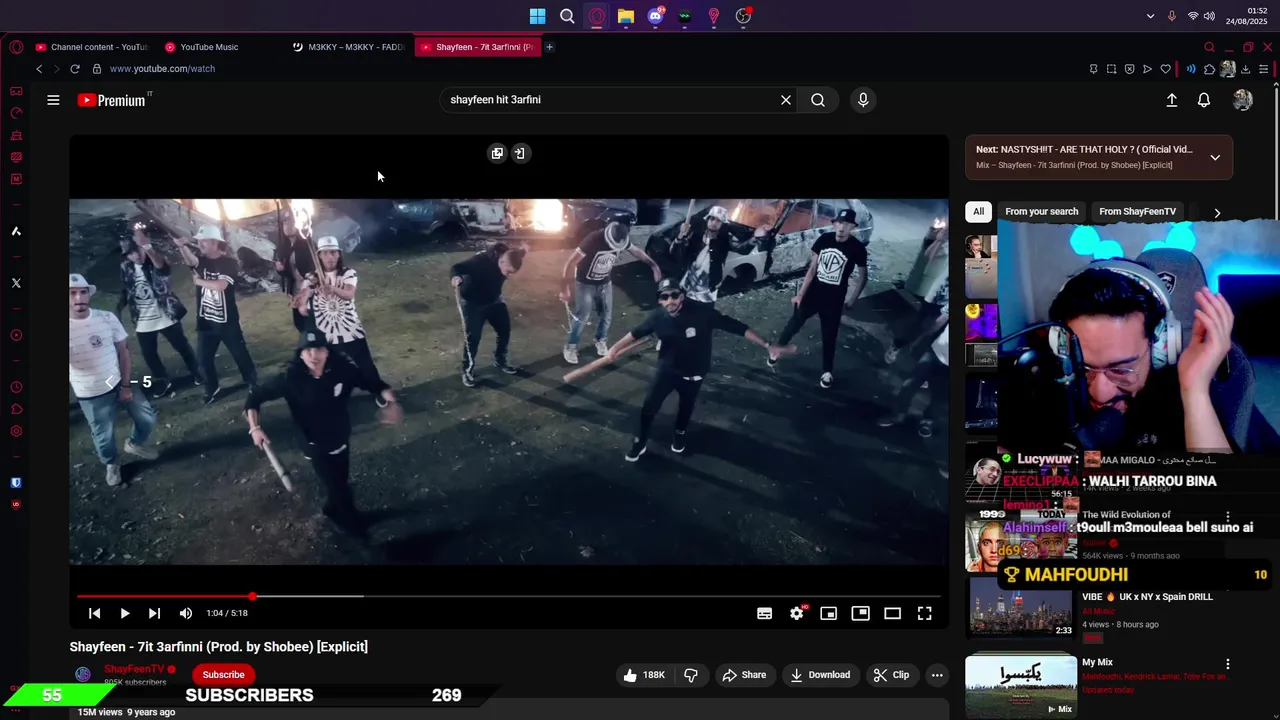
Task: Skip to previous video
Action: [94, 613]
